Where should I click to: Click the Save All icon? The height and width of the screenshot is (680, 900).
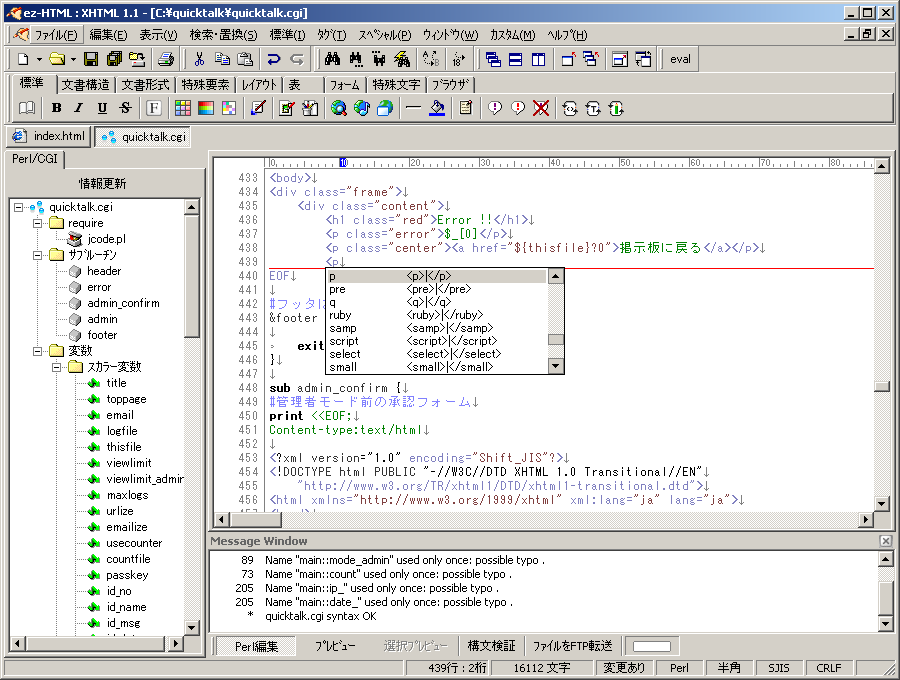tap(114, 59)
